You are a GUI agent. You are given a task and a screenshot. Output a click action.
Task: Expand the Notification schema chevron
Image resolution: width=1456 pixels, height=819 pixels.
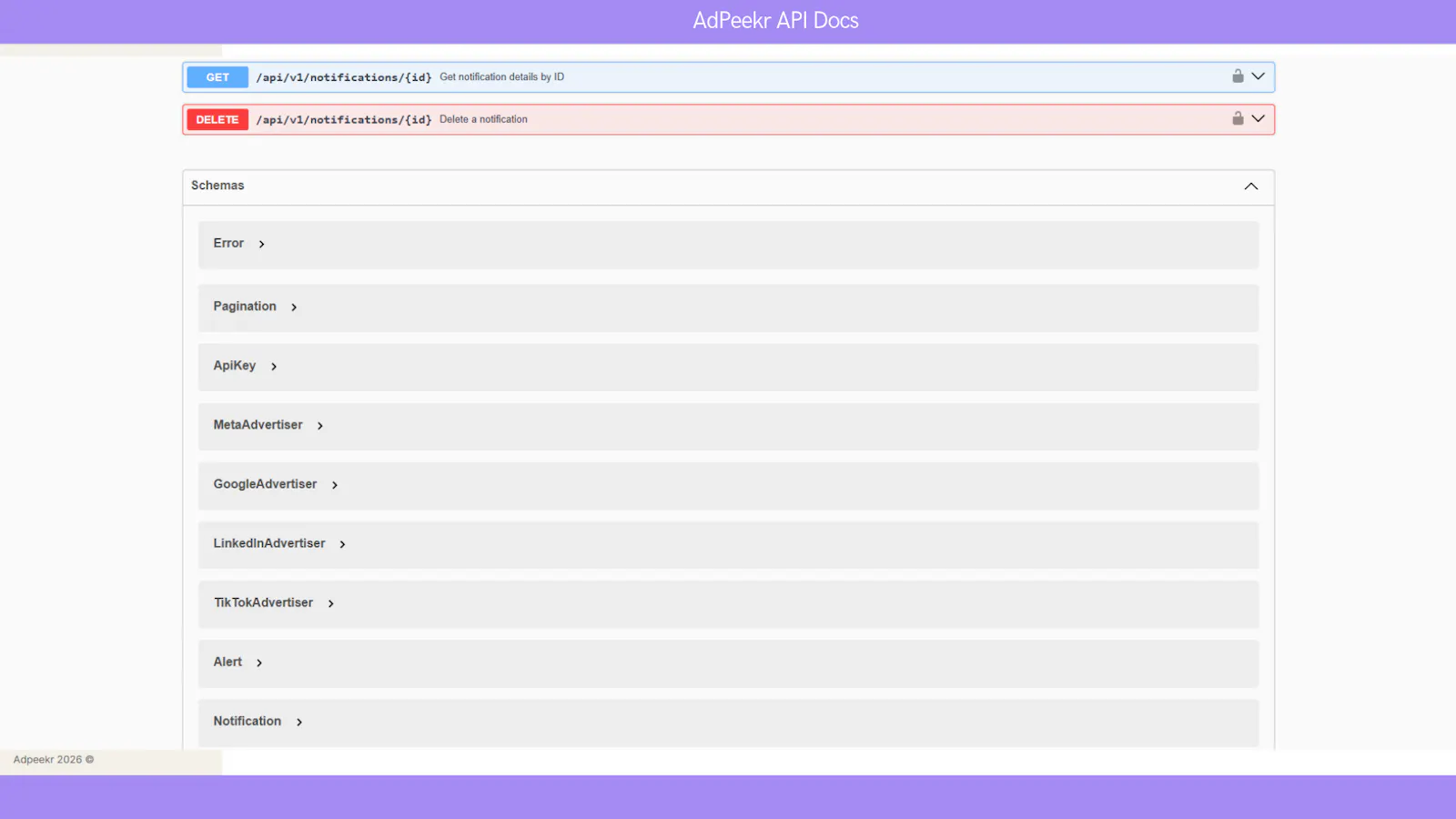coord(299,722)
